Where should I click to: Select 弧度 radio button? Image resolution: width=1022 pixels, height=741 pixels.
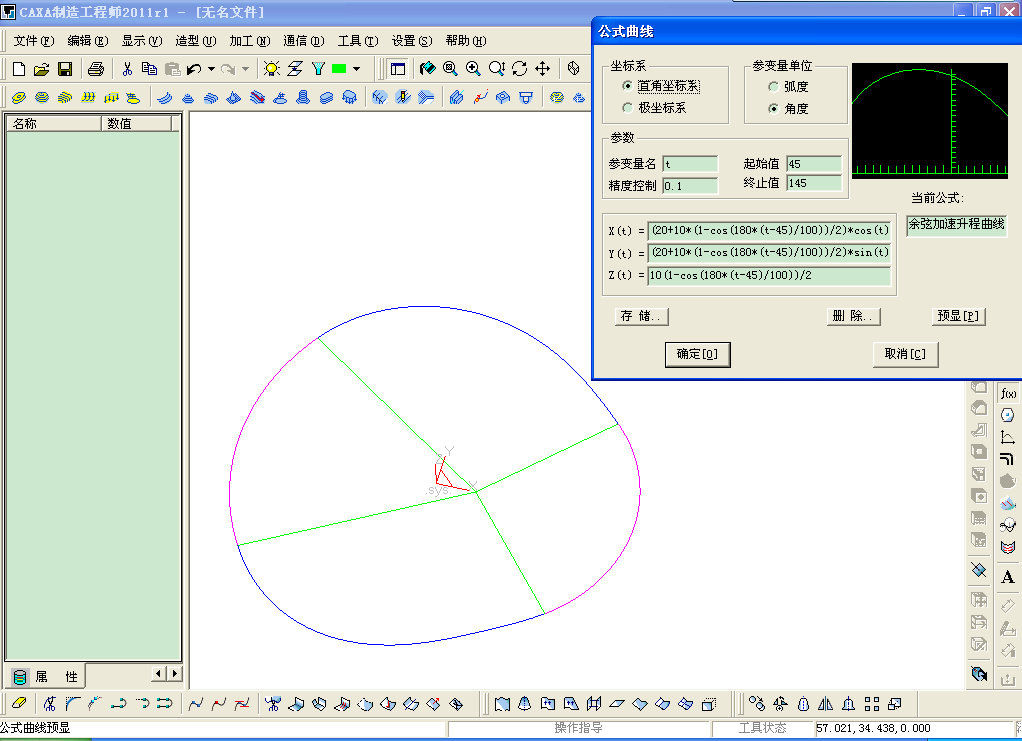coord(773,86)
